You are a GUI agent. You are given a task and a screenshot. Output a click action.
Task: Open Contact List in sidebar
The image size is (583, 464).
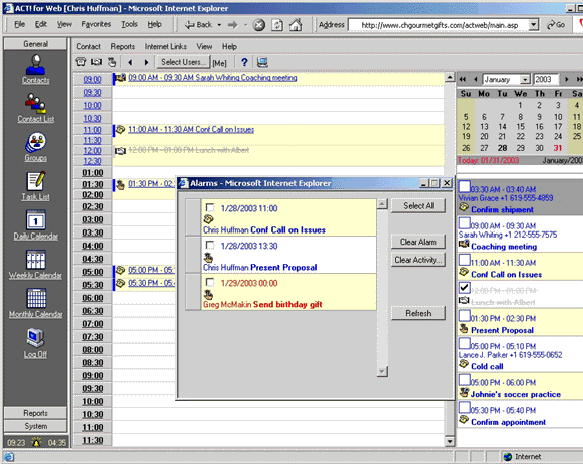pyautogui.click(x=35, y=108)
